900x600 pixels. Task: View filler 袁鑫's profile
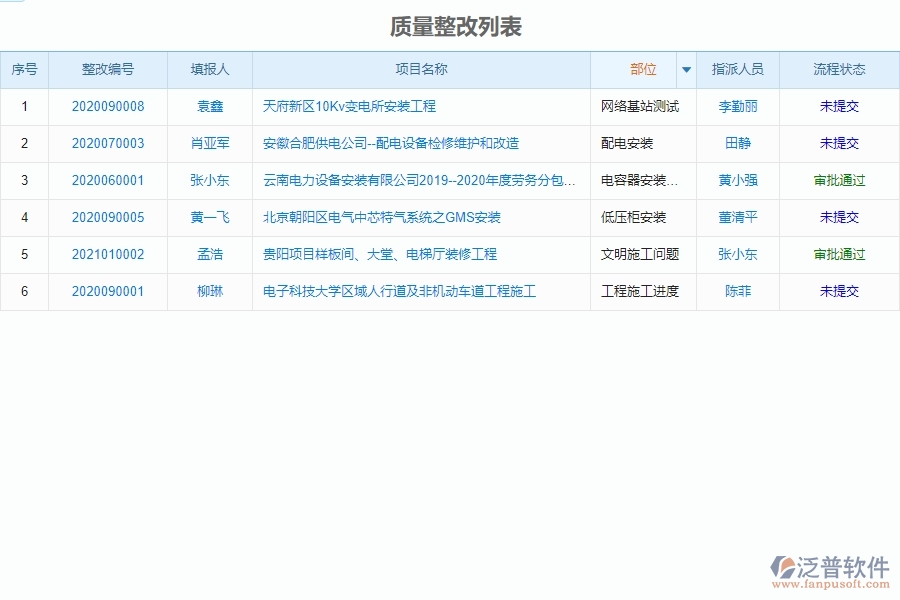tap(209, 106)
